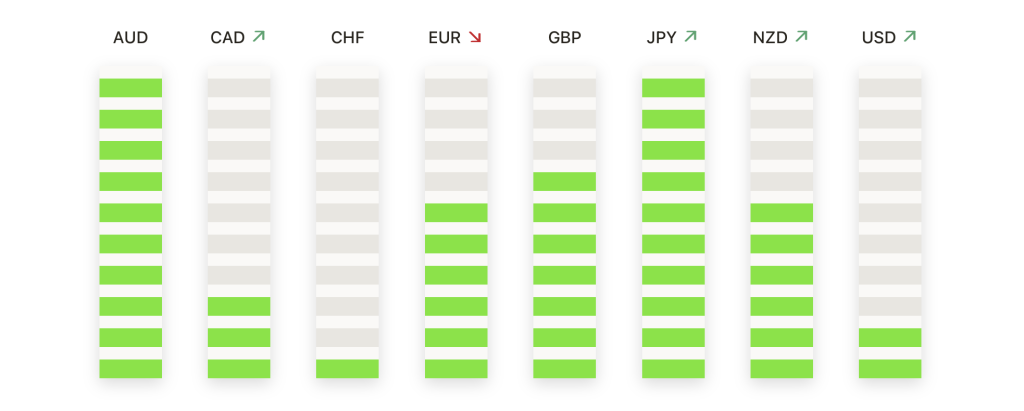This screenshot has width=1024, height=411.
Task: Click the highest green bar in GBP column
Action: [x=564, y=181]
